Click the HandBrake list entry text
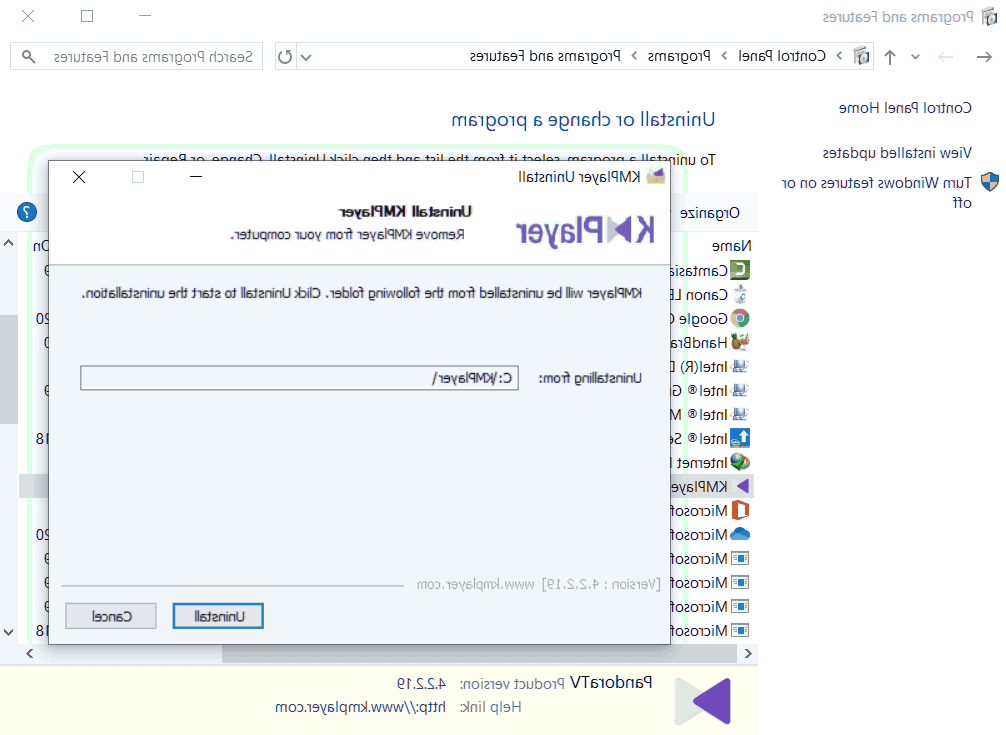This screenshot has width=1006, height=735. pos(699,342)
